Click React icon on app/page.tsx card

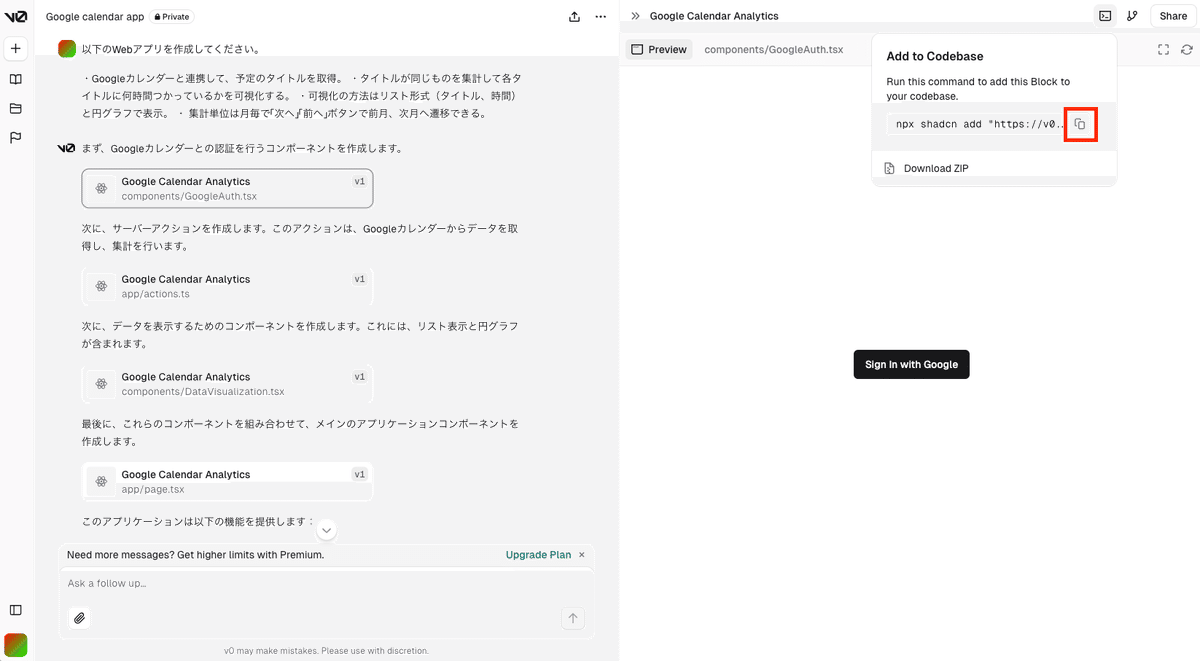pos(101,482)
